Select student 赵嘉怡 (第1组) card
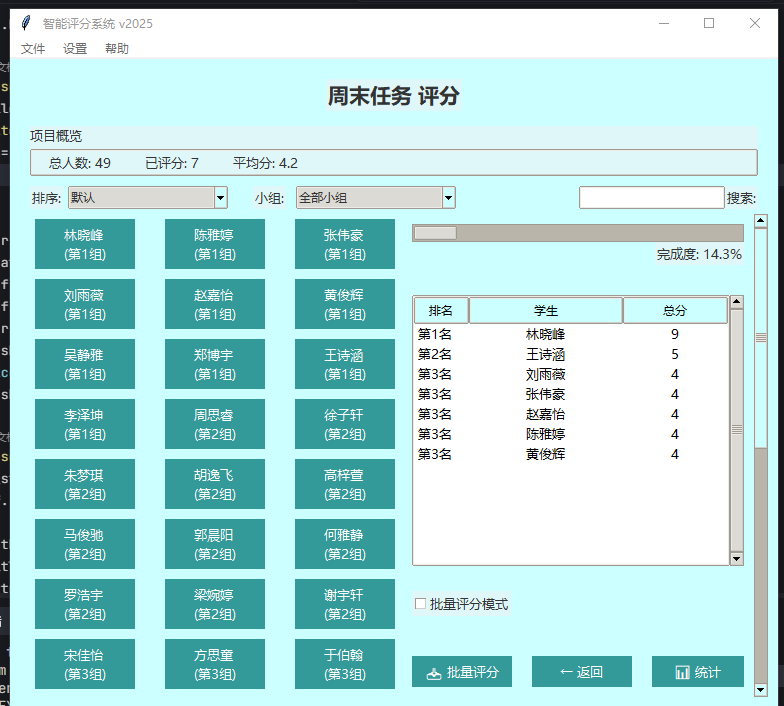The width and height of the screenshot is (784, 706). point(215,304)
